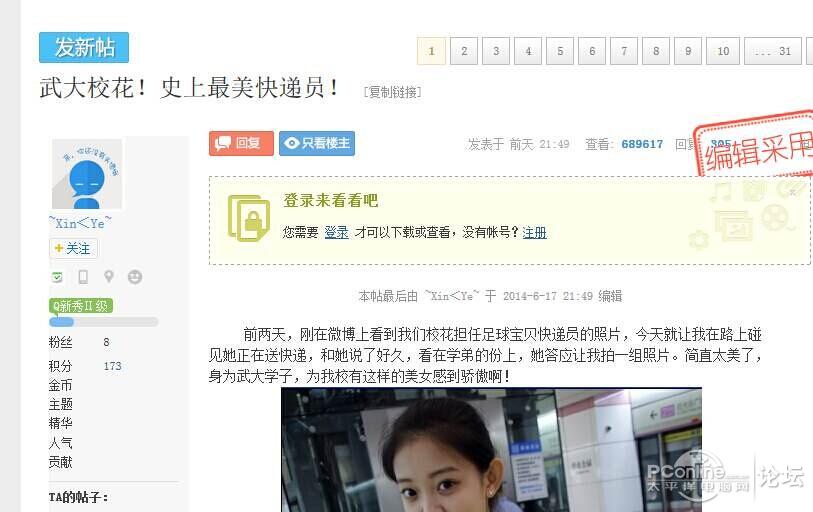Toggle 只看楼主 view-only-author filter
The height and width of the screenshot is (512, 813).
tap(317, 143)
